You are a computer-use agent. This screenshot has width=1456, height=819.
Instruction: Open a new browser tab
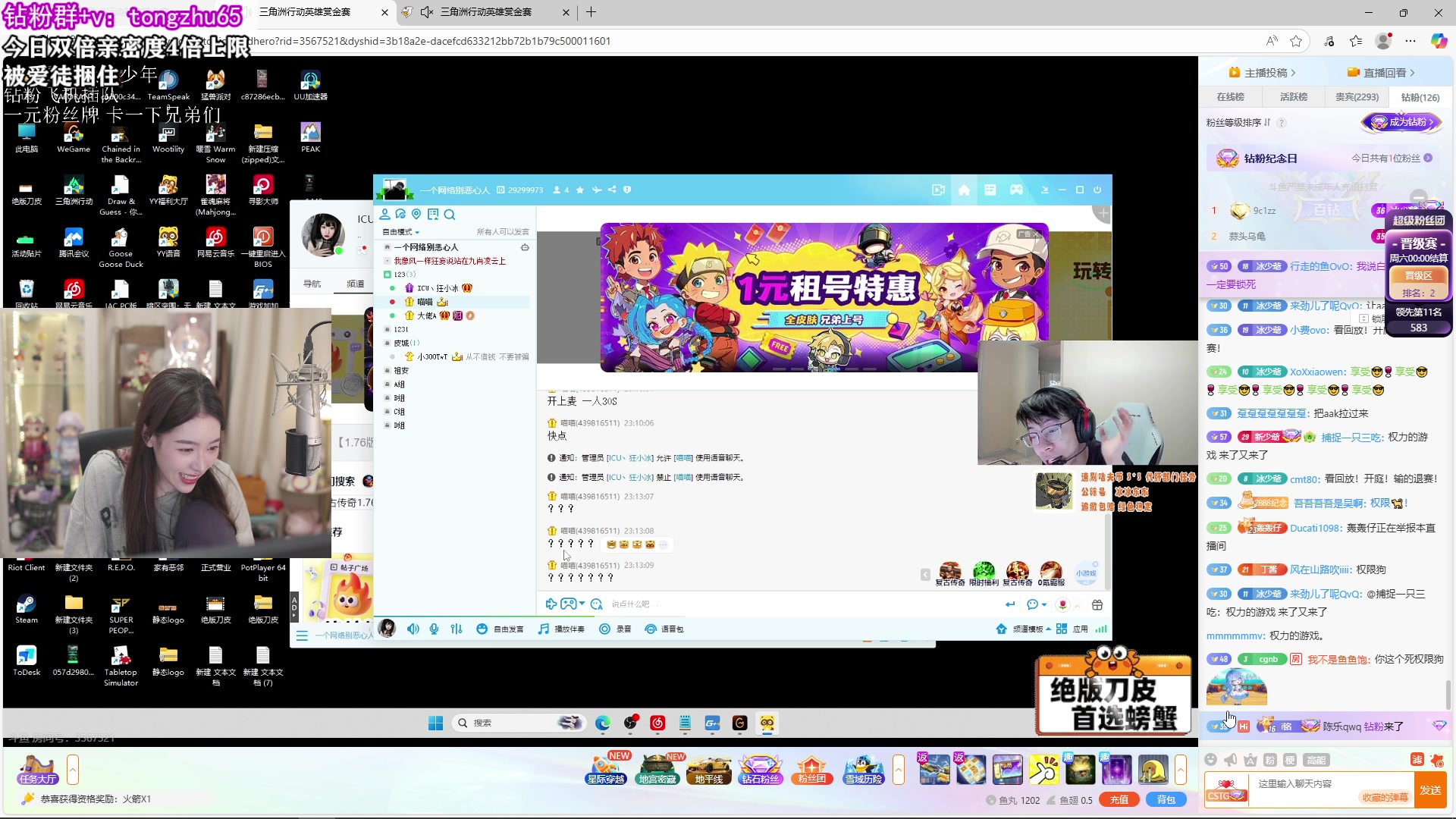click(591, 12)
